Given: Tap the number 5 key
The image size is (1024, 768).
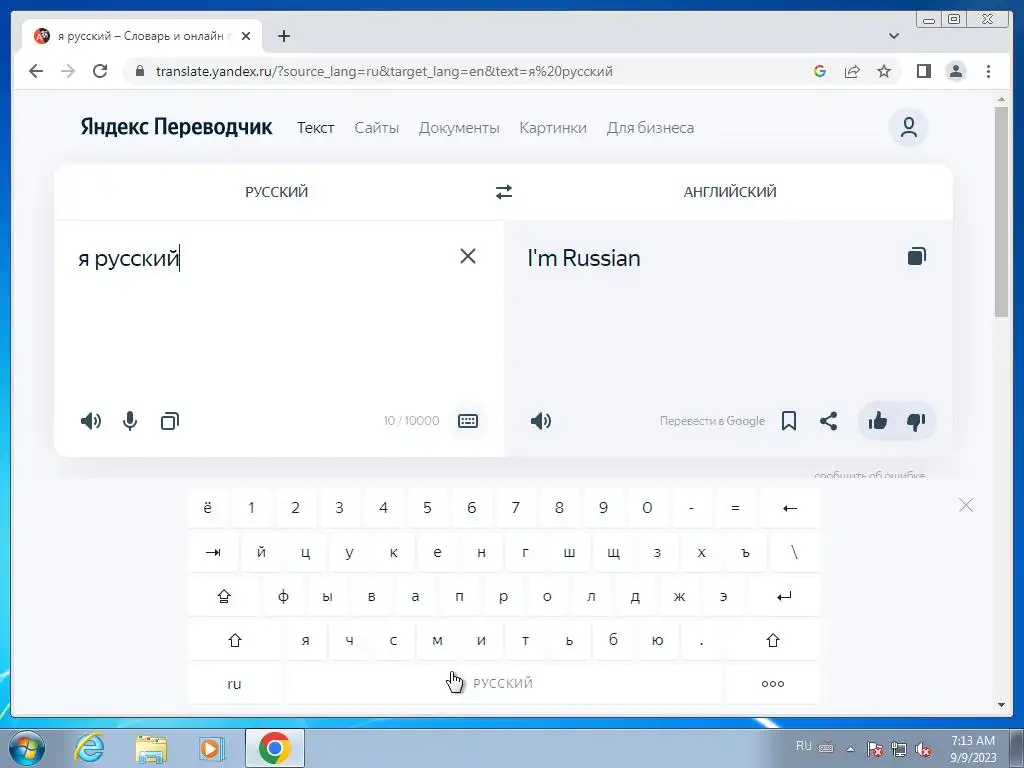Looking at the screenshot, I should (x=427, y=508).
